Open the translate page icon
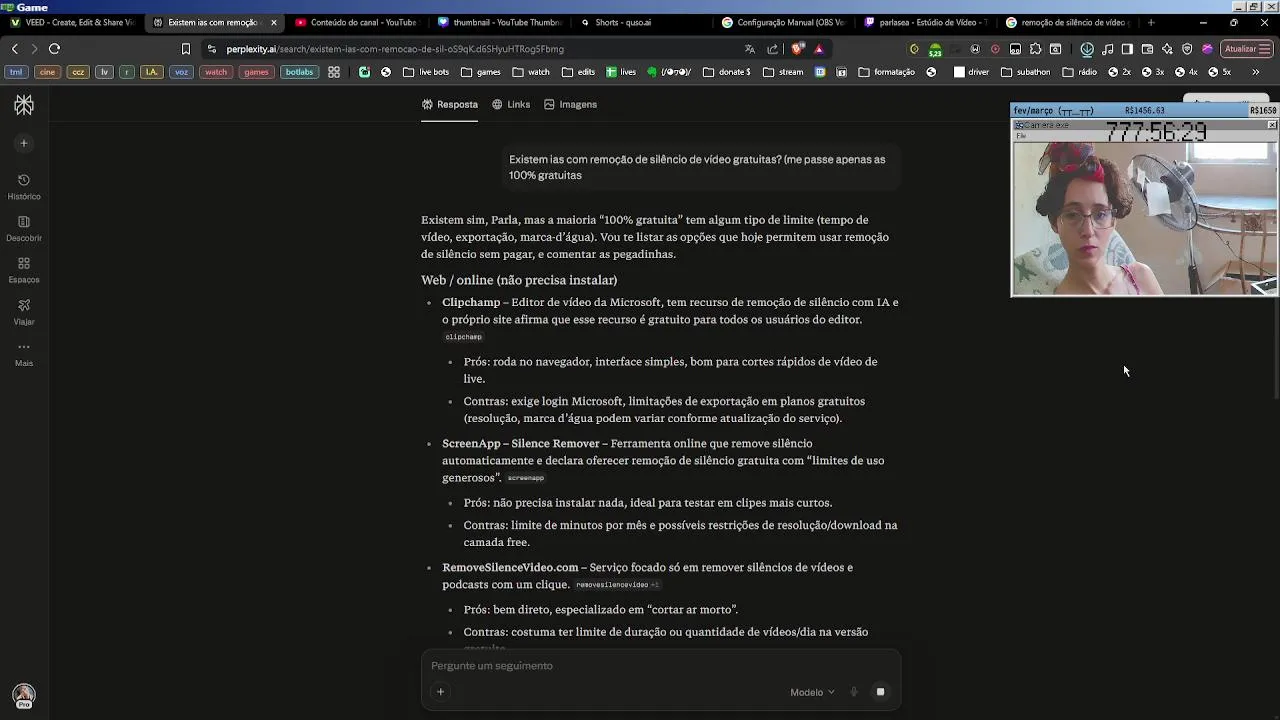This screenshot has height=720, width=1280. point(750,48)
